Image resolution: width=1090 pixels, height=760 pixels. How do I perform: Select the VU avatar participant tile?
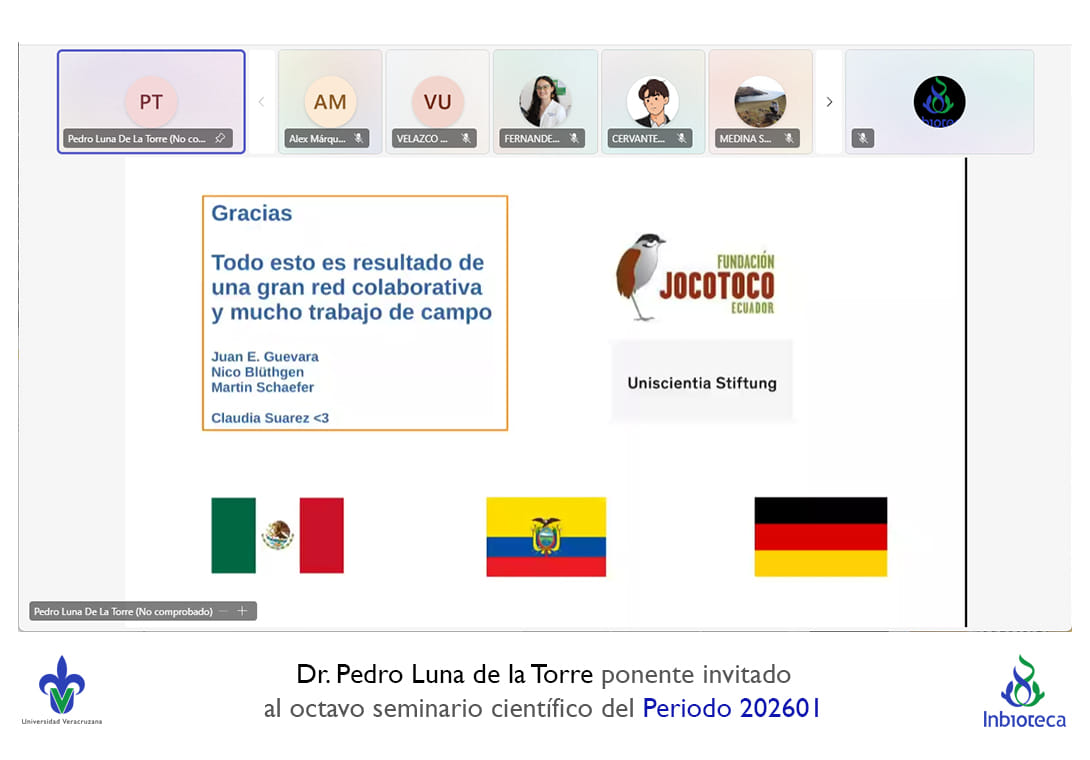437,98
